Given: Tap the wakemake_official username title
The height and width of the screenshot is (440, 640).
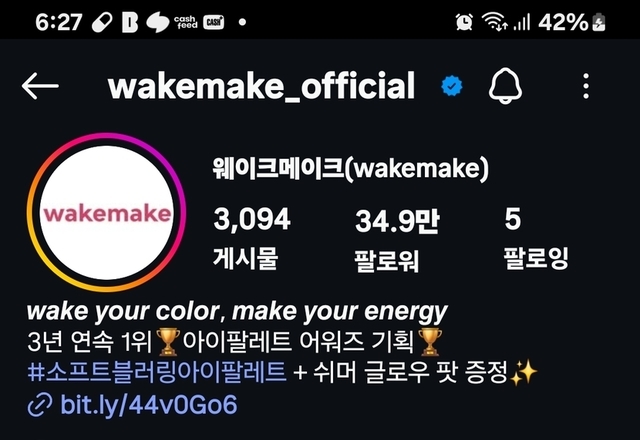Looking at the screenshot, I should click(262, 86).
